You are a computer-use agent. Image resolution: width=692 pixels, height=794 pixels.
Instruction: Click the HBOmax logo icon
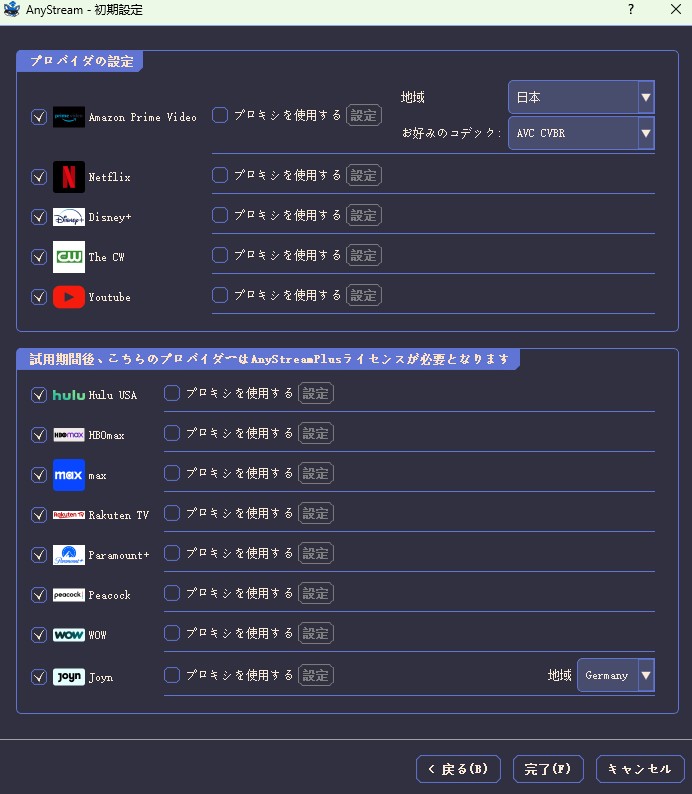coord(69,435)
